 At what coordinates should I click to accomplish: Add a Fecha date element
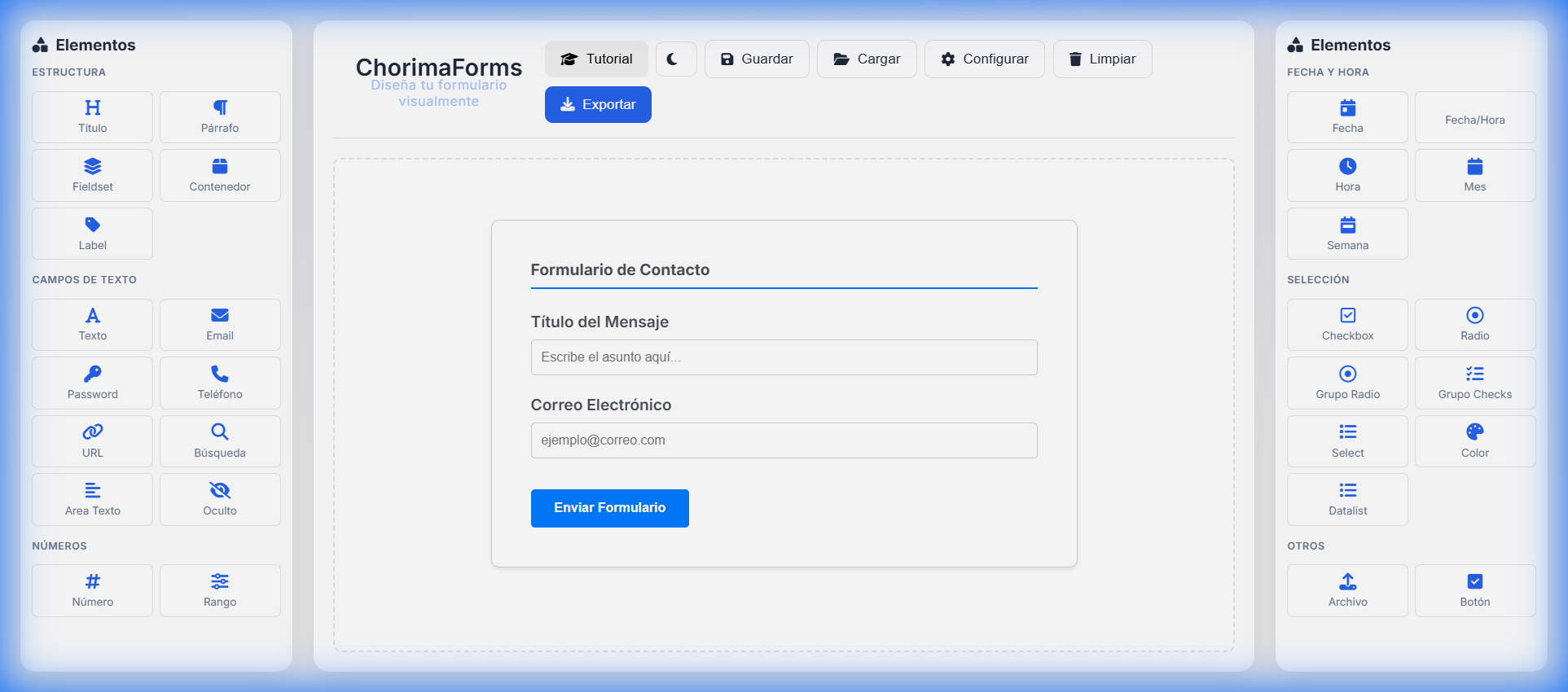[x=1347, y=117]
